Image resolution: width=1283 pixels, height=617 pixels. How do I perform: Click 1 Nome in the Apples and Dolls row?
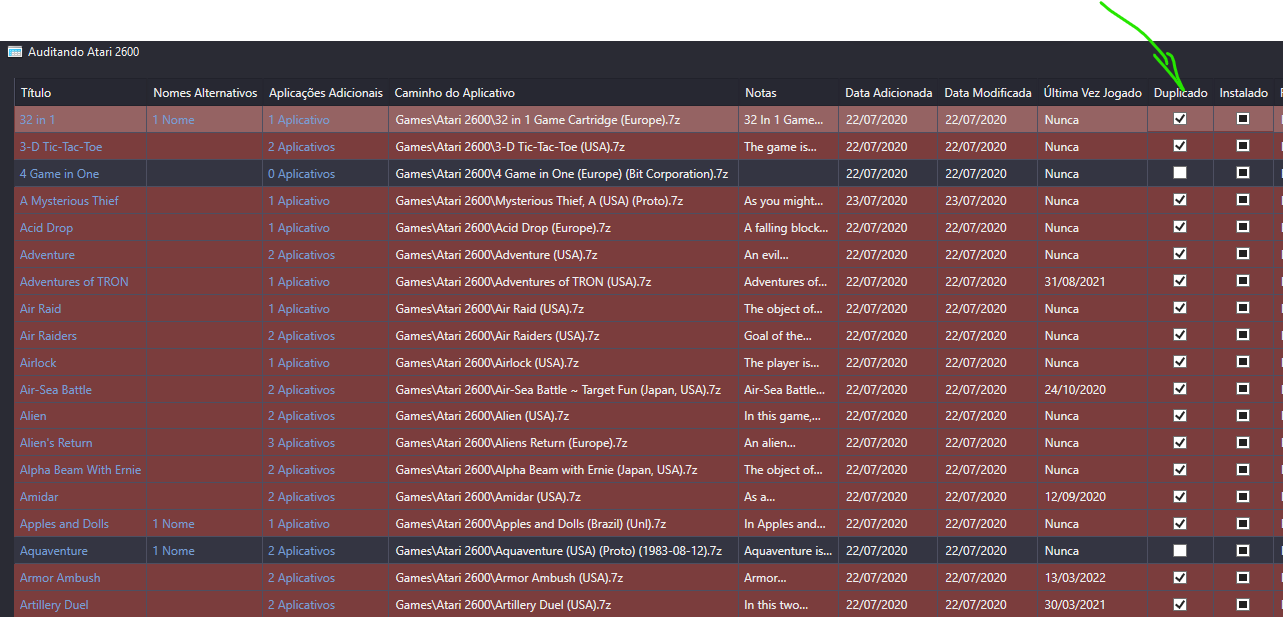pyautogui.click(x=174, y=524)
